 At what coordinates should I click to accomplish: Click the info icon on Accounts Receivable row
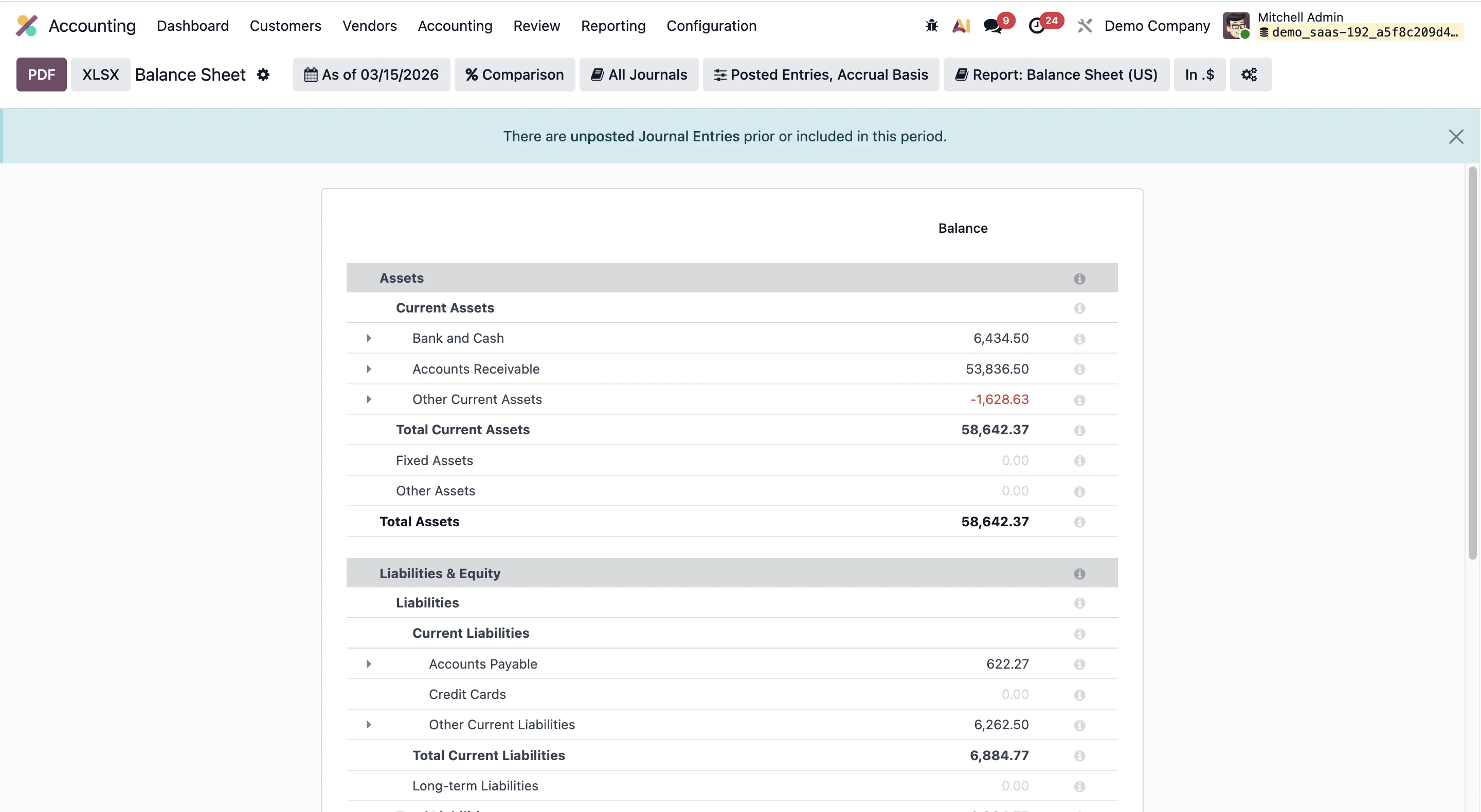(x=1079, y=370)
